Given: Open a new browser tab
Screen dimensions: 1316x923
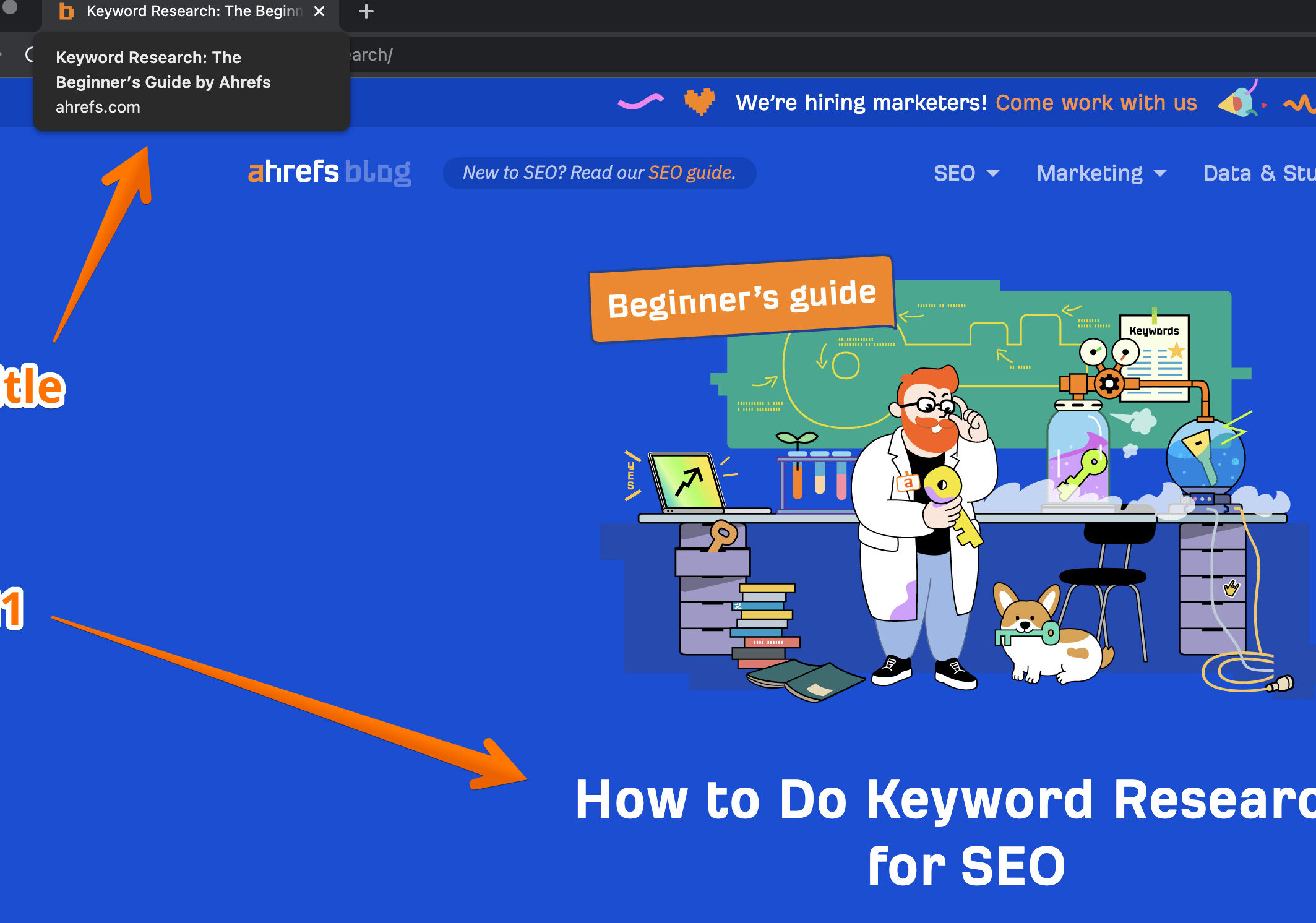Looking at the screenshot, I should [366, 11].
